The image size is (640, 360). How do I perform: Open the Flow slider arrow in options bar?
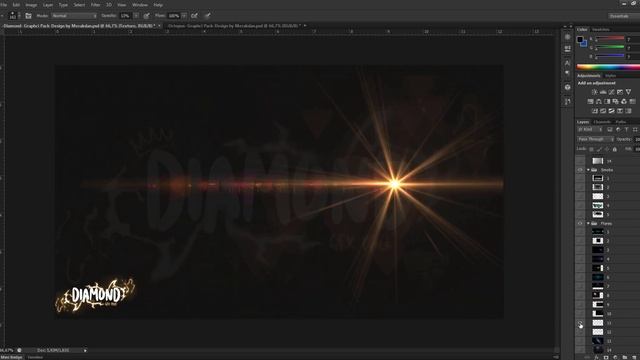(184, 16)
